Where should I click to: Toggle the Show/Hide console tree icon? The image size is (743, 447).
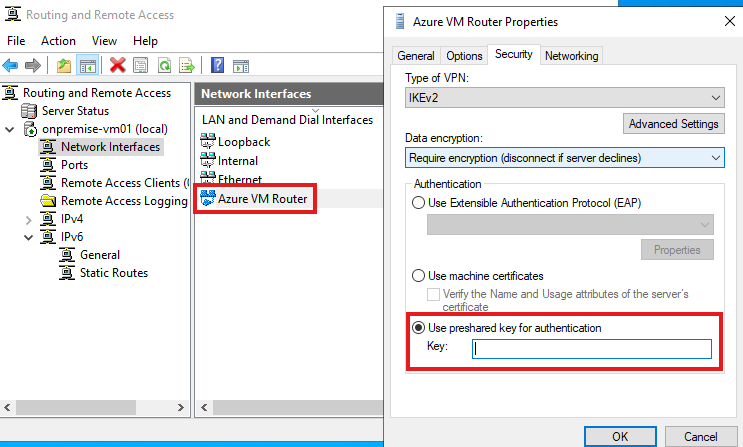pos(88,65)
